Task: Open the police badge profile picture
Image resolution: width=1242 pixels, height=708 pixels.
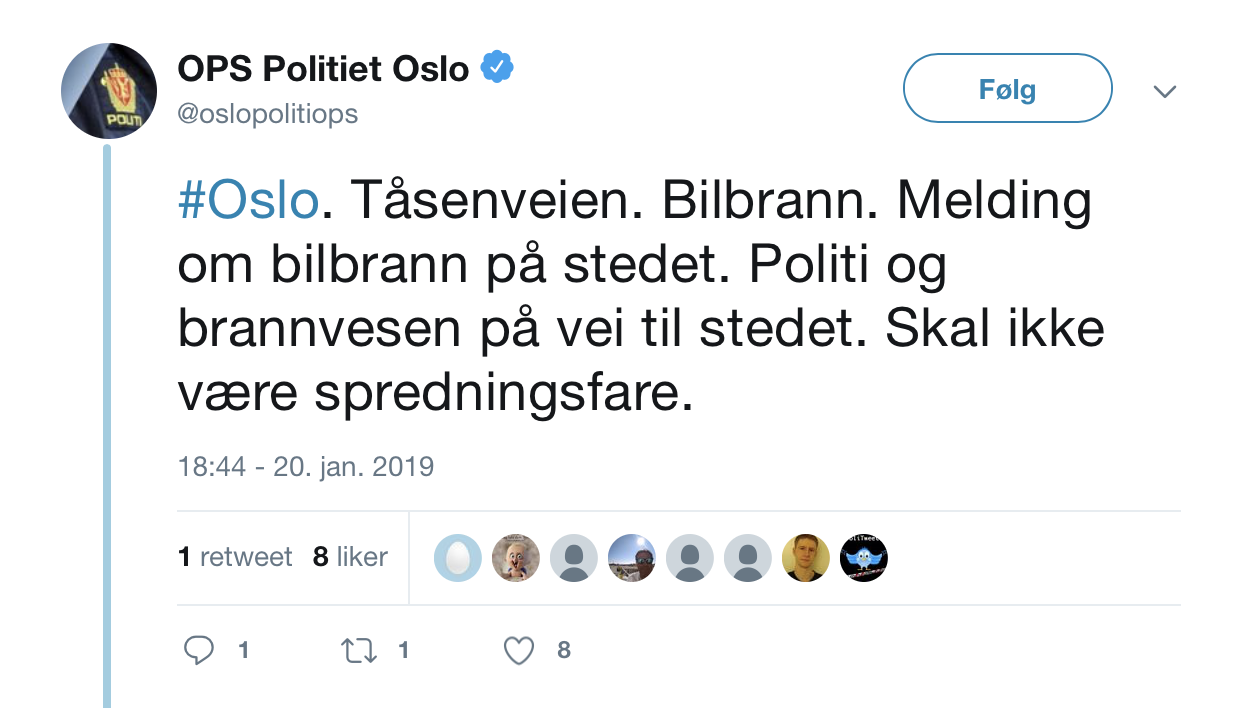Action: click(109, 92)
